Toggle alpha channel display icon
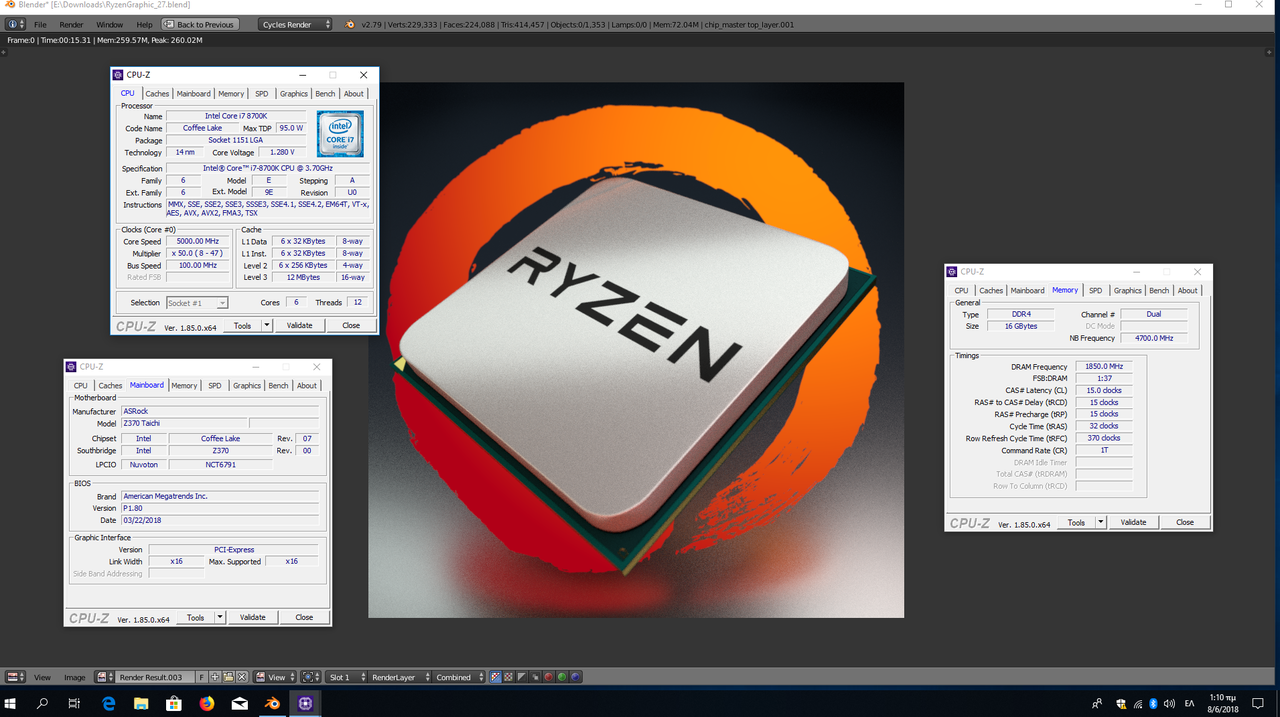This screenshot has width=1280, height=717. 521,677
